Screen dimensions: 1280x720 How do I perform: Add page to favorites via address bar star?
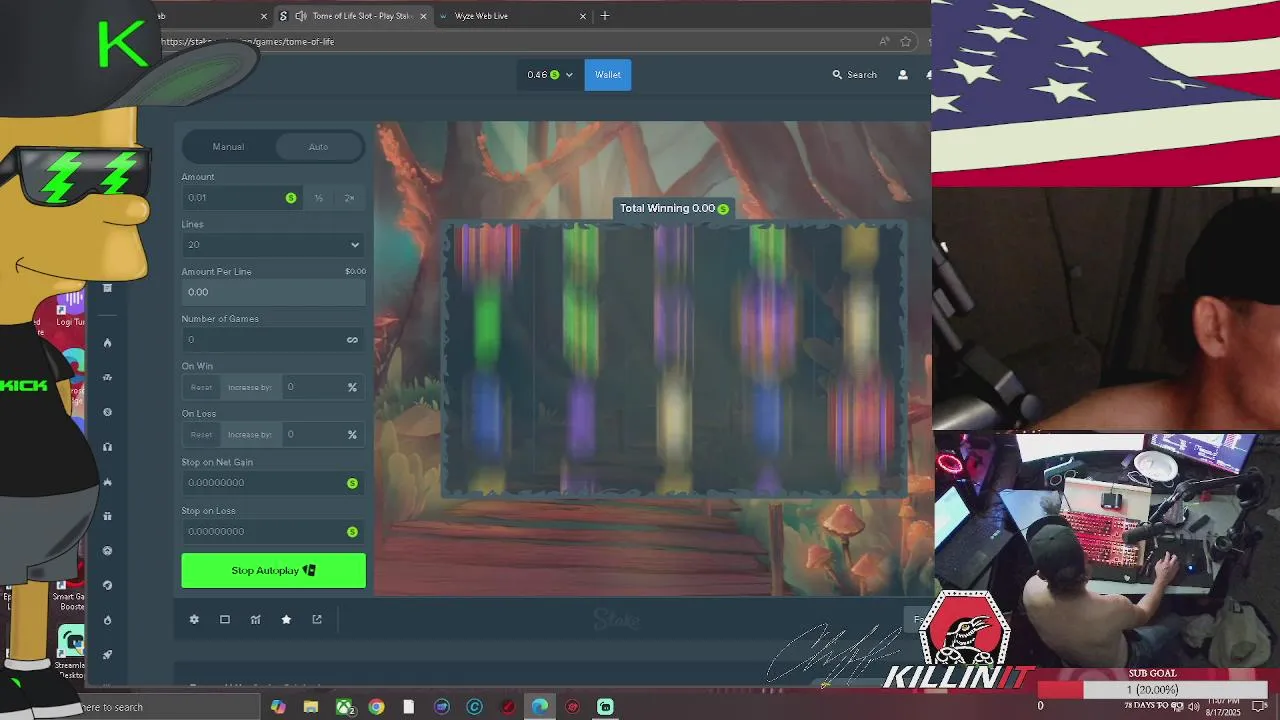(906, 42)
